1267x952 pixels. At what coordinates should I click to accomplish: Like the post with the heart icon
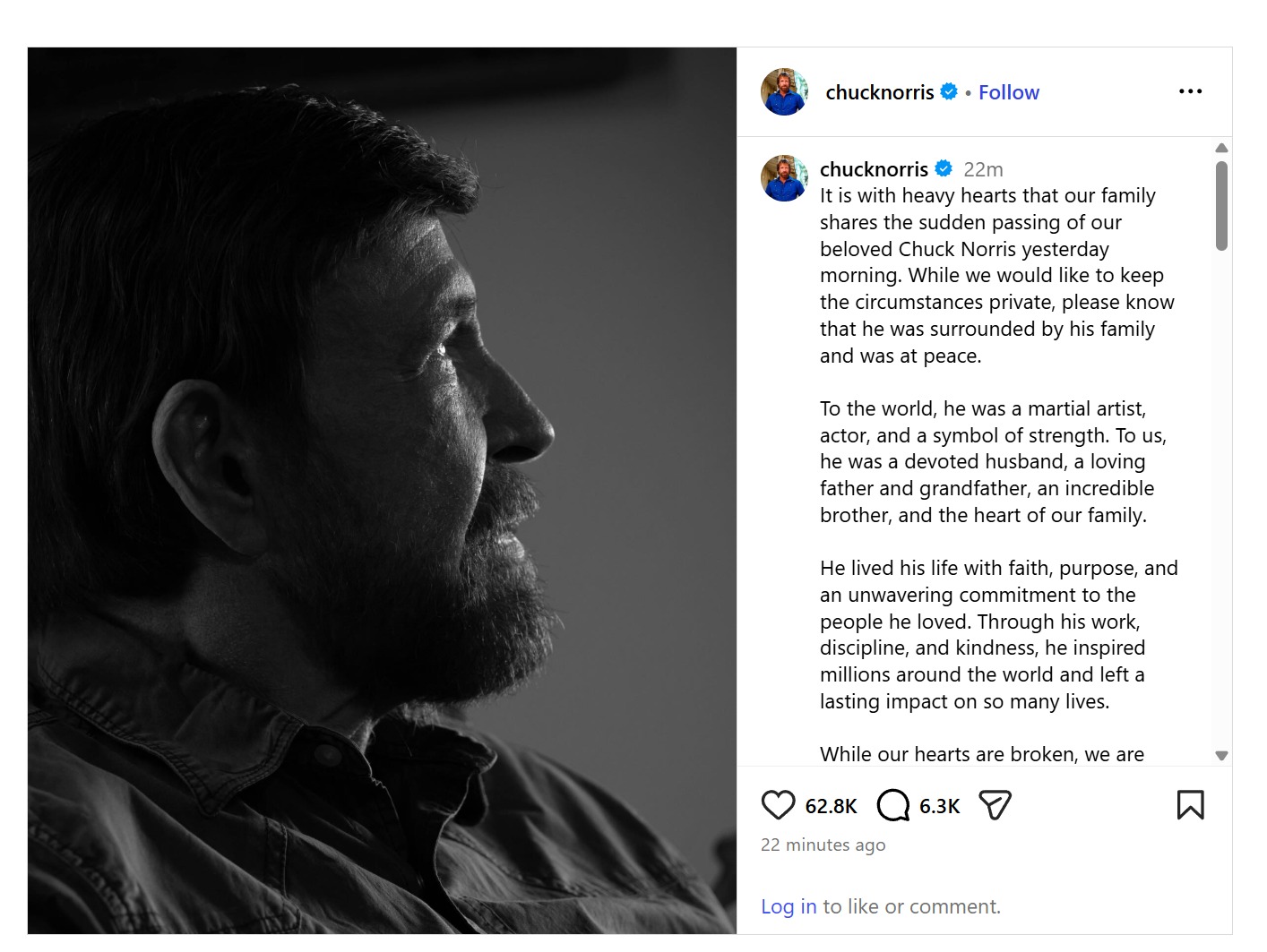778,805
